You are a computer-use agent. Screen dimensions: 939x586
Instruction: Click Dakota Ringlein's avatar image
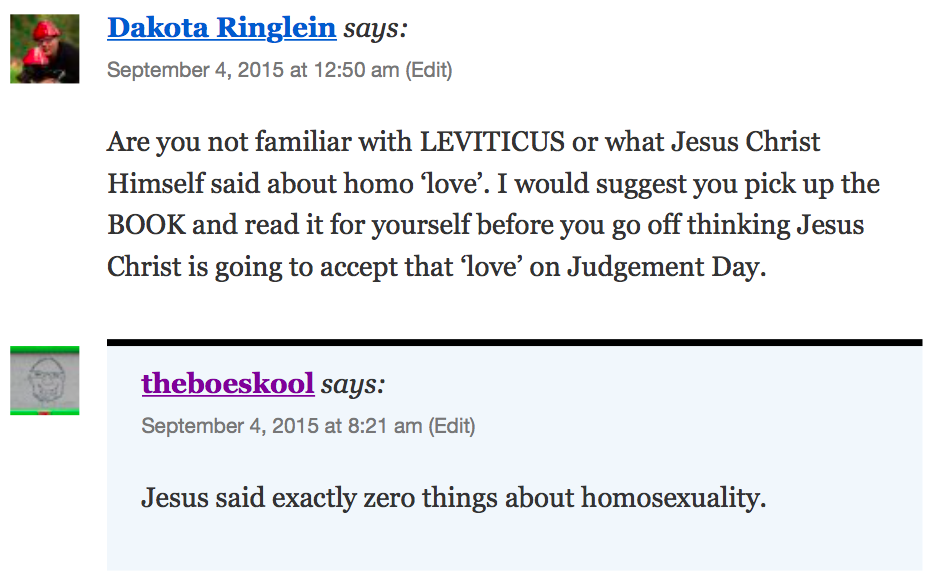coord(45,48)
